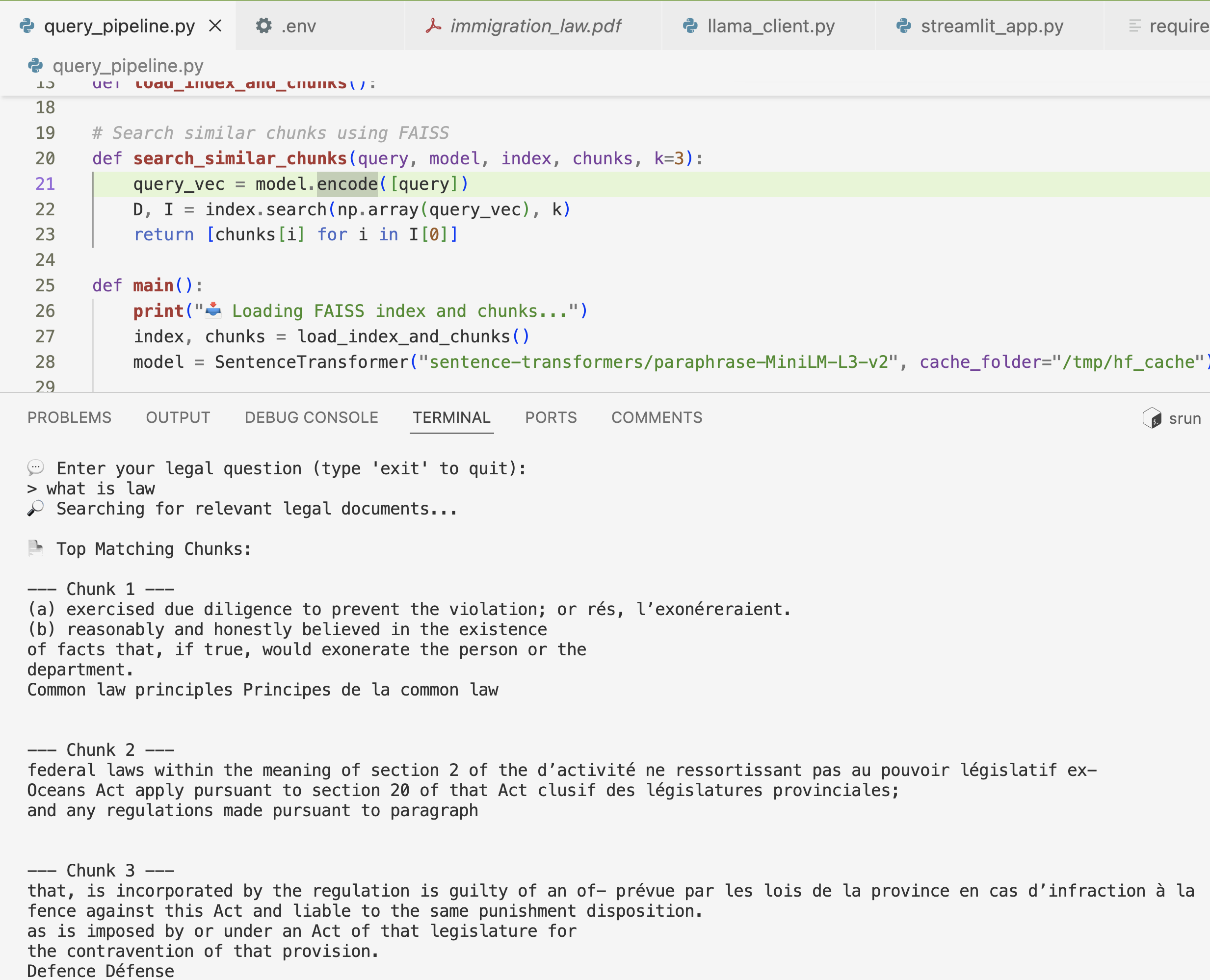Viewport: 1210px width, 980px height.
Task: Click the srun terminal shell icon
Action: point(1152,418)
